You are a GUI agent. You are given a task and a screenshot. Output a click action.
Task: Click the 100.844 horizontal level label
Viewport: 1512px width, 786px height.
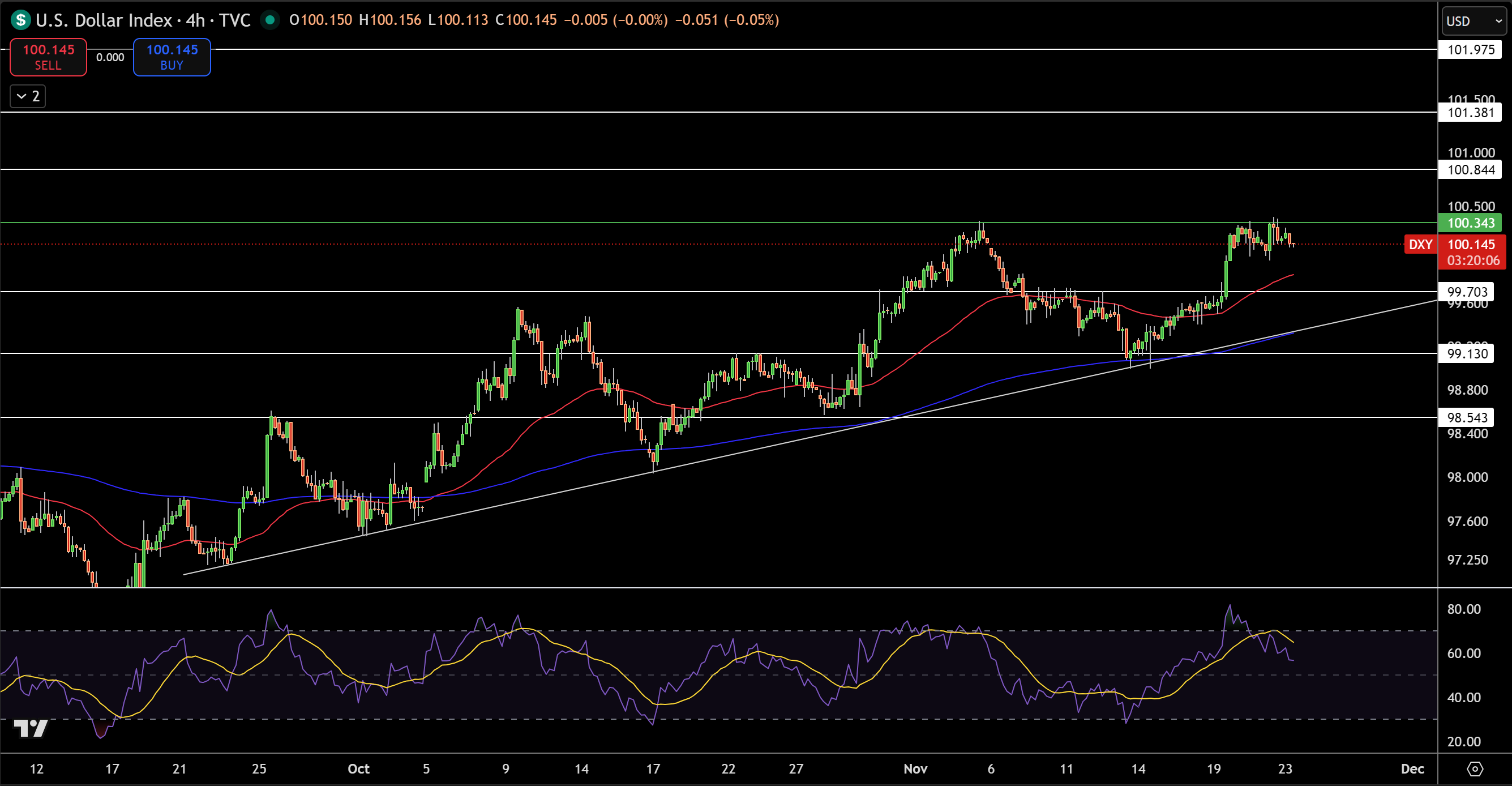[x=1472, y=170]
